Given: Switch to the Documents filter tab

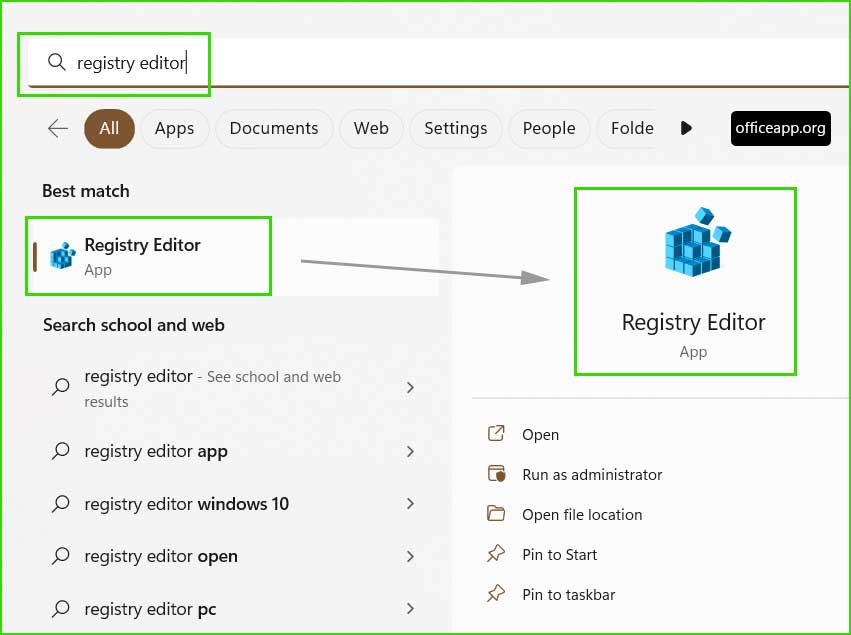Looking at the screenshot, I should [x=274, y=129].
